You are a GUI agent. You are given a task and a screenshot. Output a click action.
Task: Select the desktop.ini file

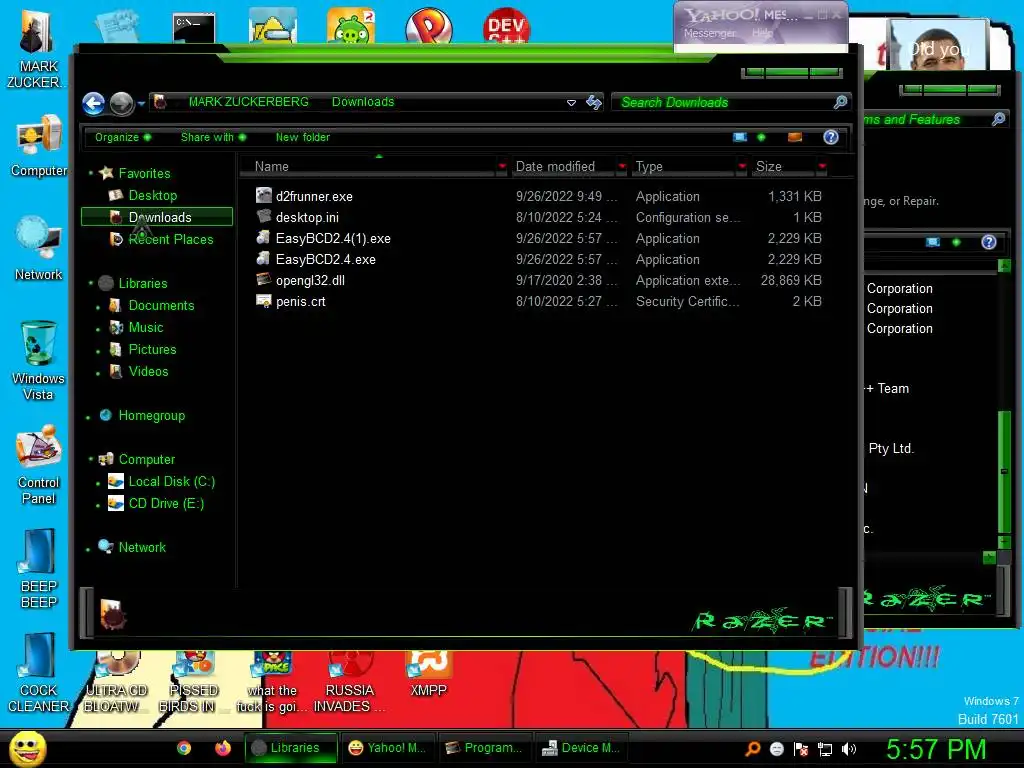[307, 217]
